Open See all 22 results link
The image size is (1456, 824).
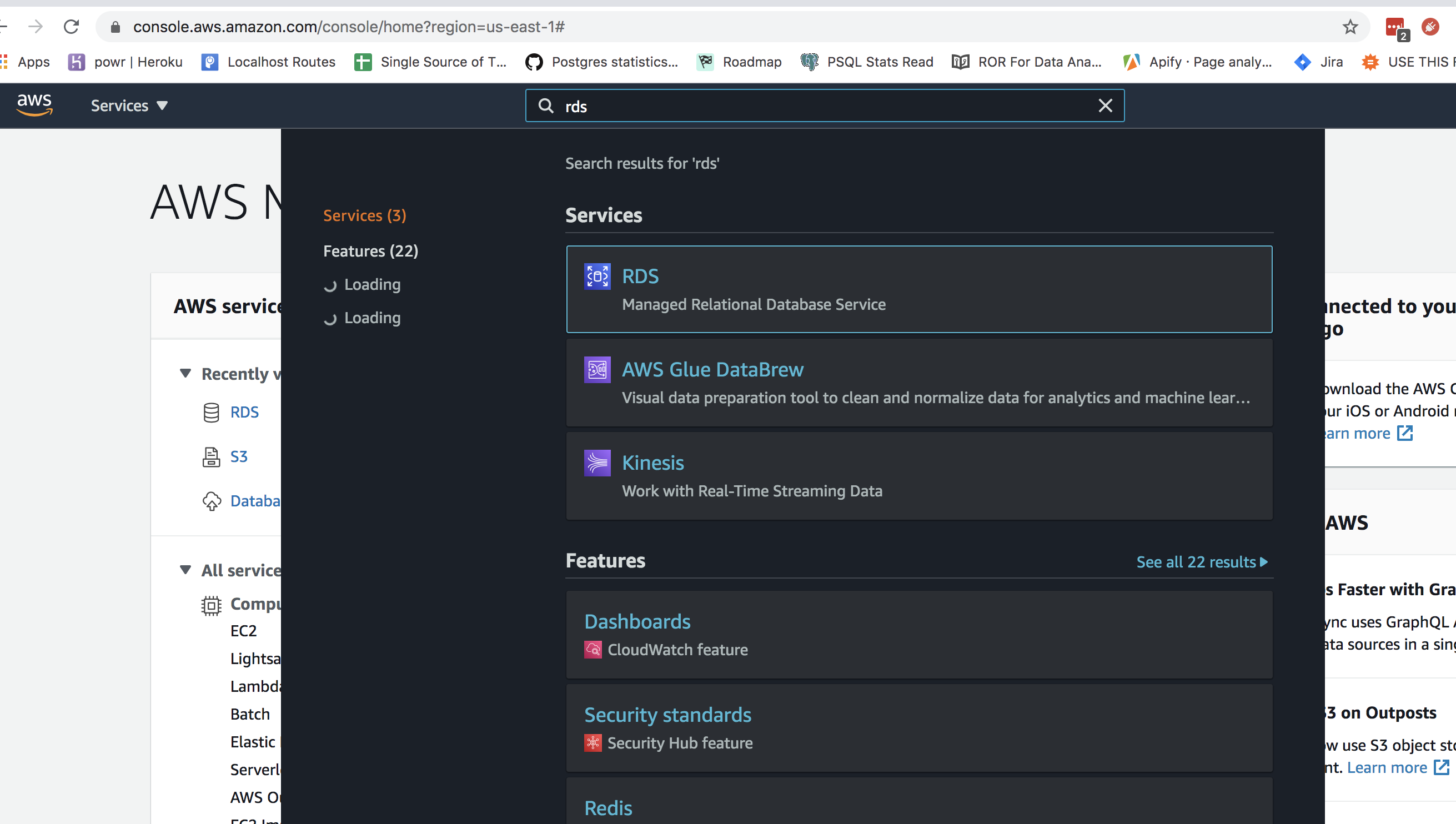coord(1201,561)
